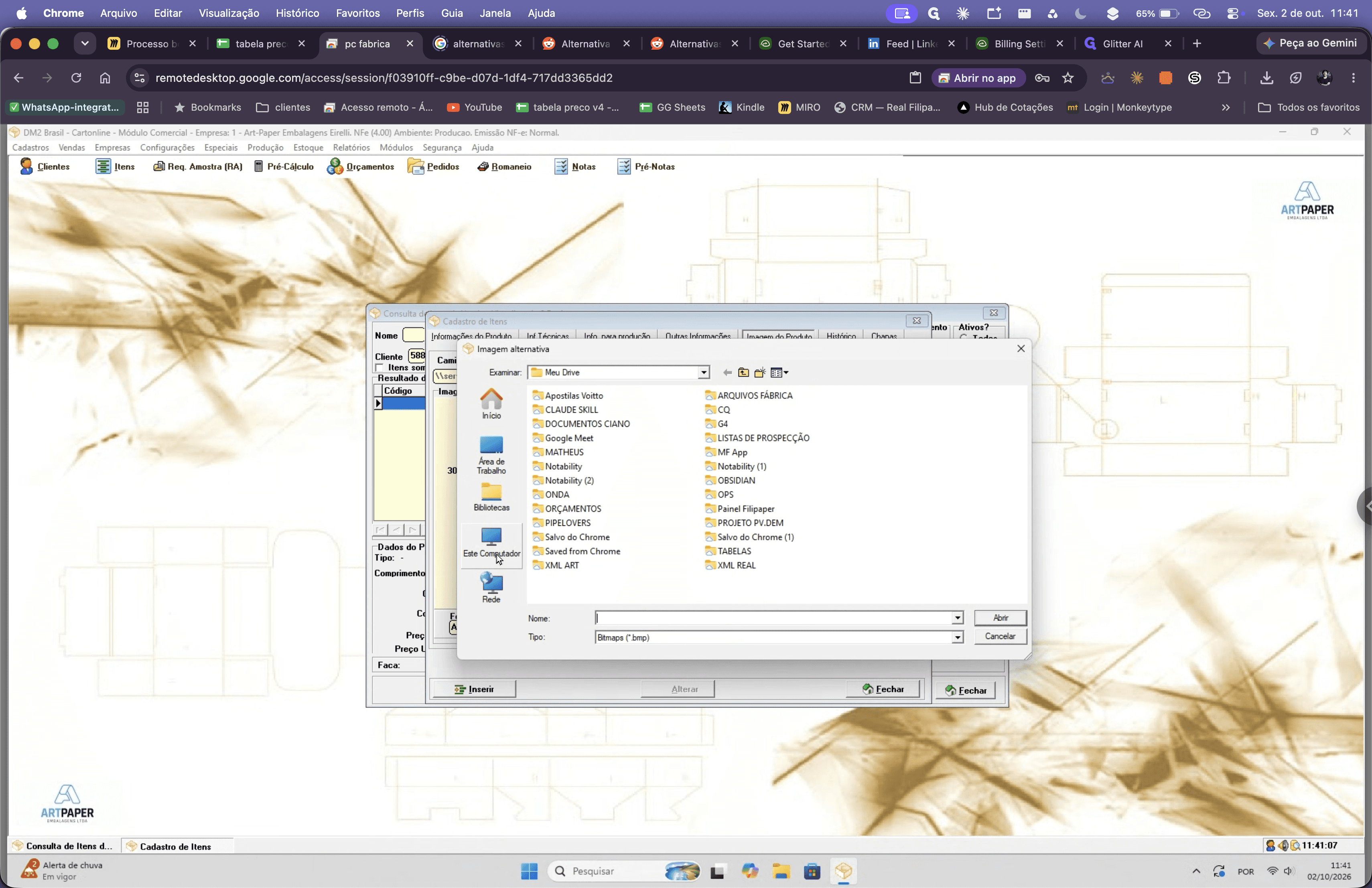This screenshot has height=888, width=1372.
Task: Click the back arrow in file dialog
Action: click(x=727, y=372)
